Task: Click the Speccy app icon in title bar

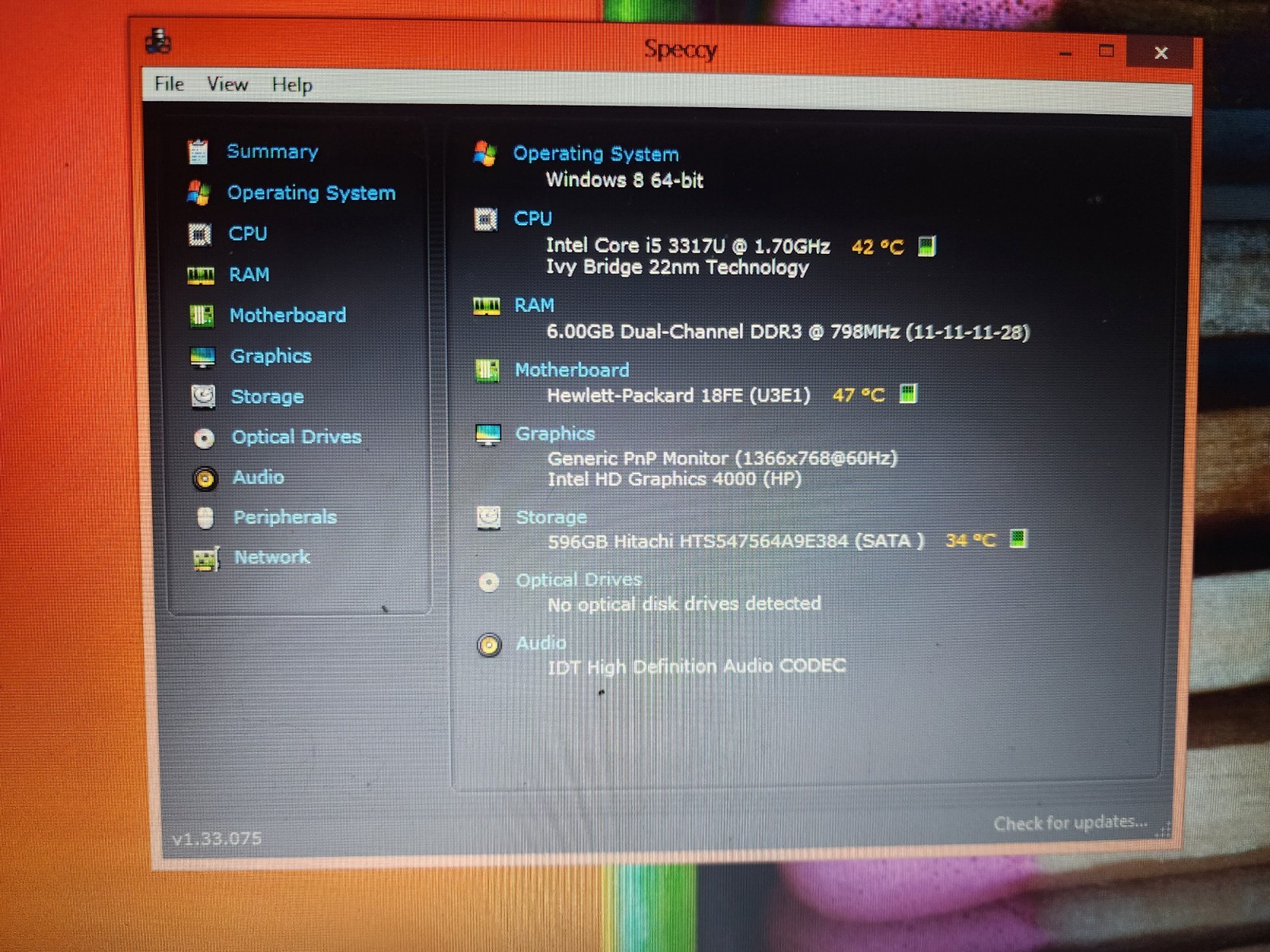Action: point(159,40)
